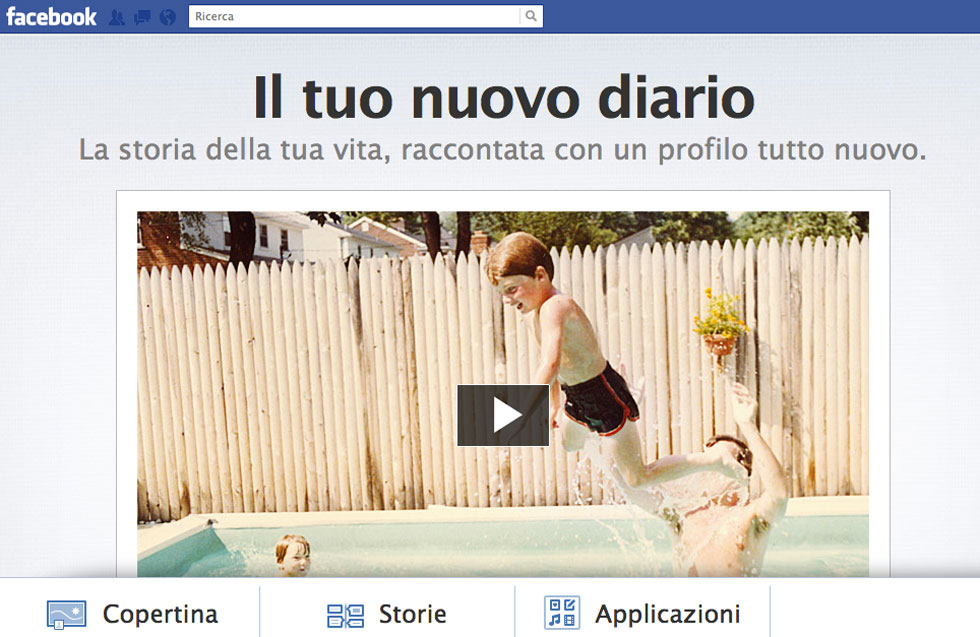Click the child's head in the pool
The height and width of the screenshot is (637, 980).
click(x=292, y=554)
